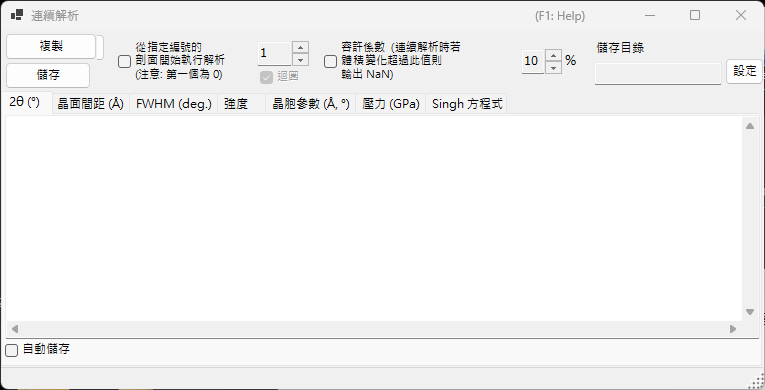Open the FWHM (deg.) tab
The width and height of the screenshot is (765, 390).
click(x=174, y=104)
